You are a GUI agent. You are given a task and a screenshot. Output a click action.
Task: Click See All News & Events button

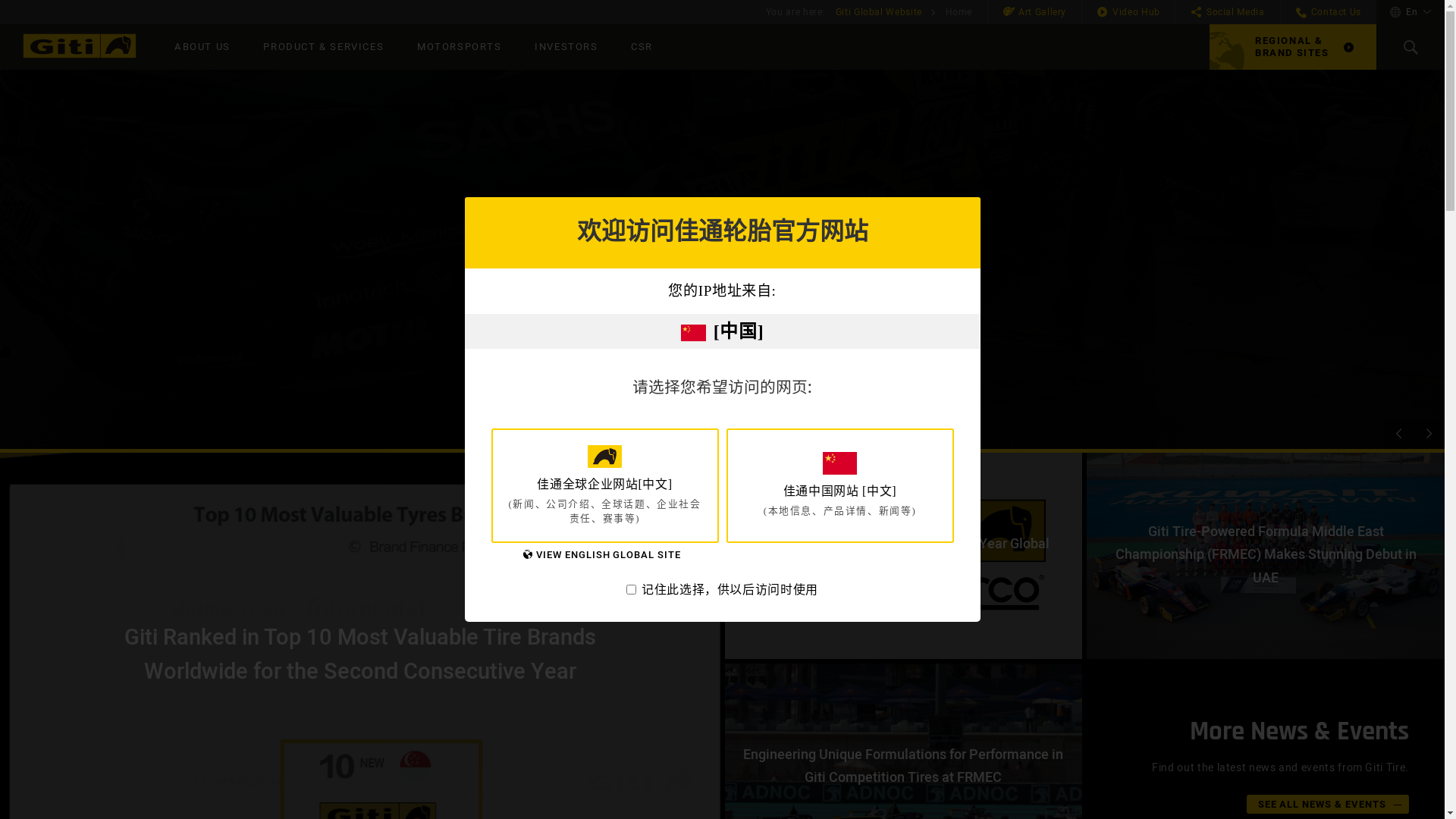(x=1327, y=804)
